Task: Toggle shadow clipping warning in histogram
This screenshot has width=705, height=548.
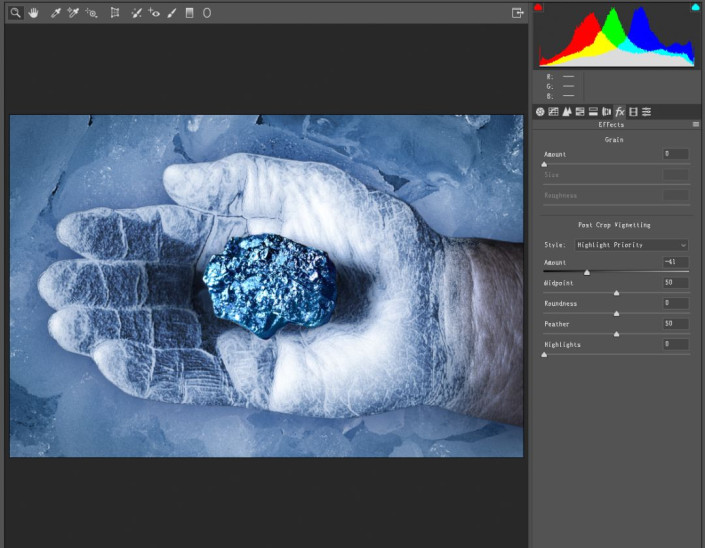Action: (538, 7)
